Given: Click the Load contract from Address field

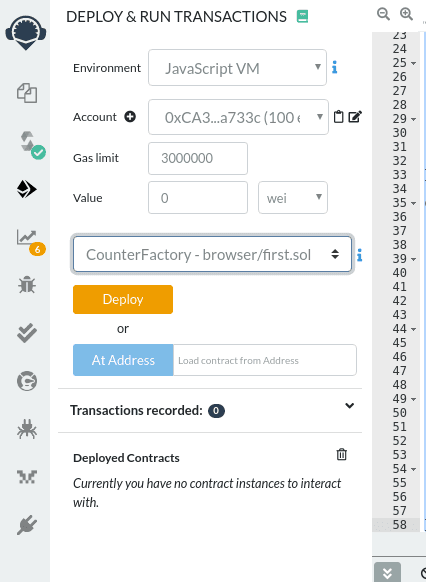Looking at the screenshot, I should click(x=265, y=360).
